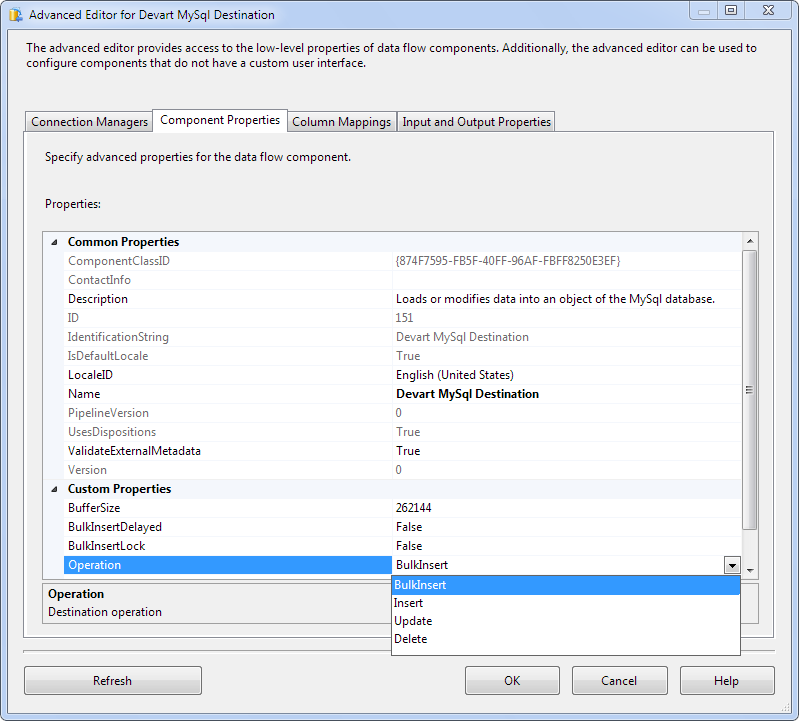
Task: Click the properties scrollbar down arrow
Action: point(750,570)
